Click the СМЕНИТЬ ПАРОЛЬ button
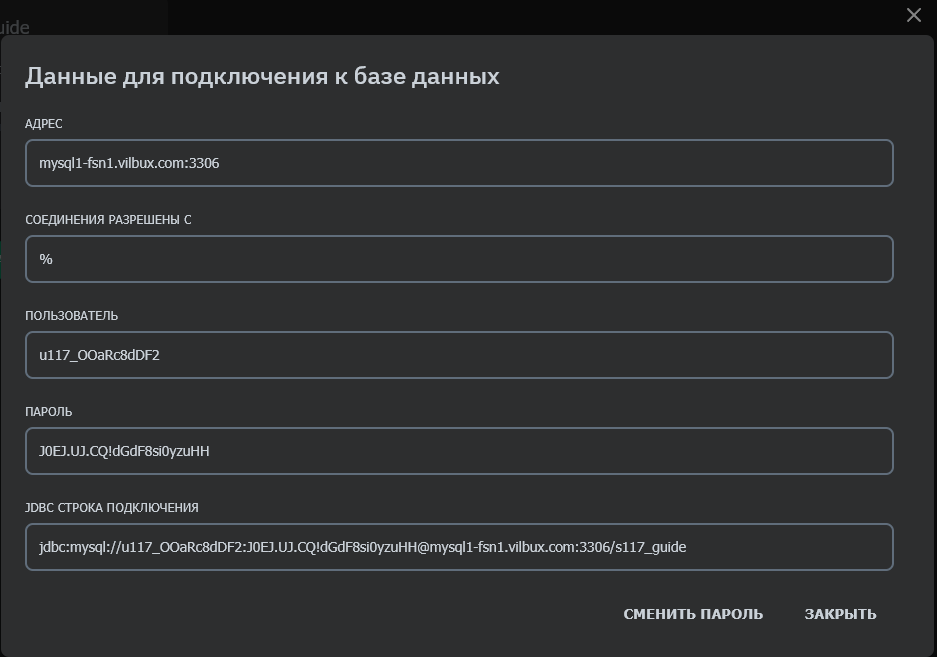The image size is (937, 657). click(x=692, y=614)
